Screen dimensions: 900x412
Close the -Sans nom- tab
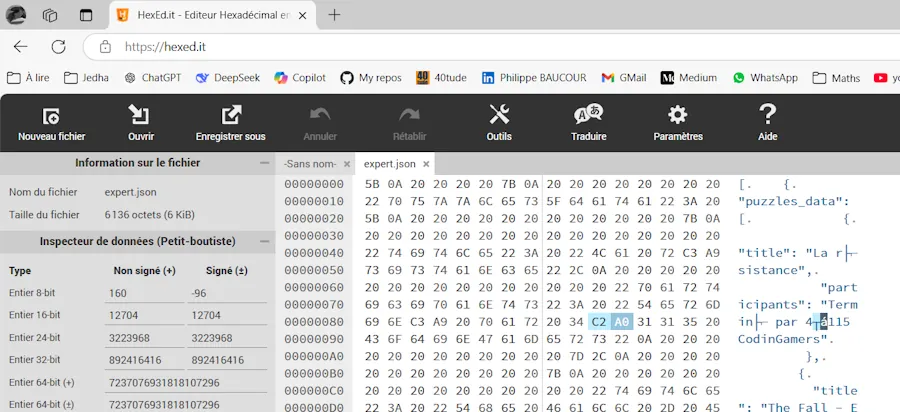[347, 164]
